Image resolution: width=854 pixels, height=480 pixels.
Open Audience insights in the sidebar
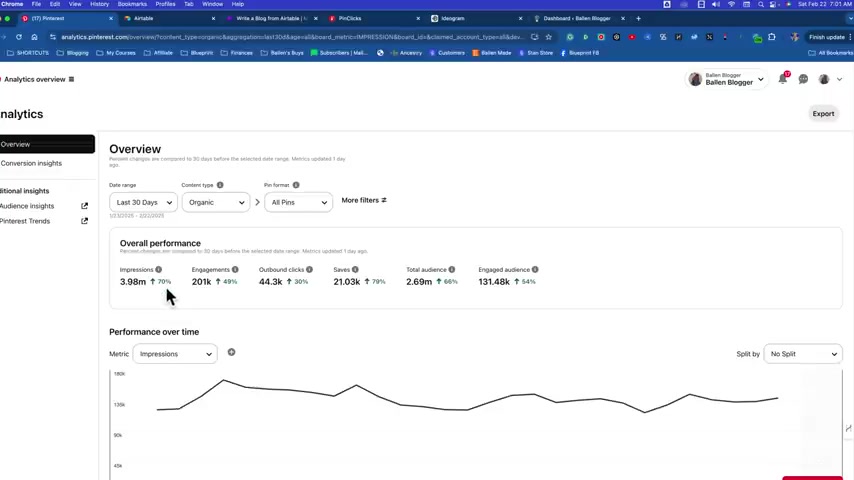[x=27, y=206]
